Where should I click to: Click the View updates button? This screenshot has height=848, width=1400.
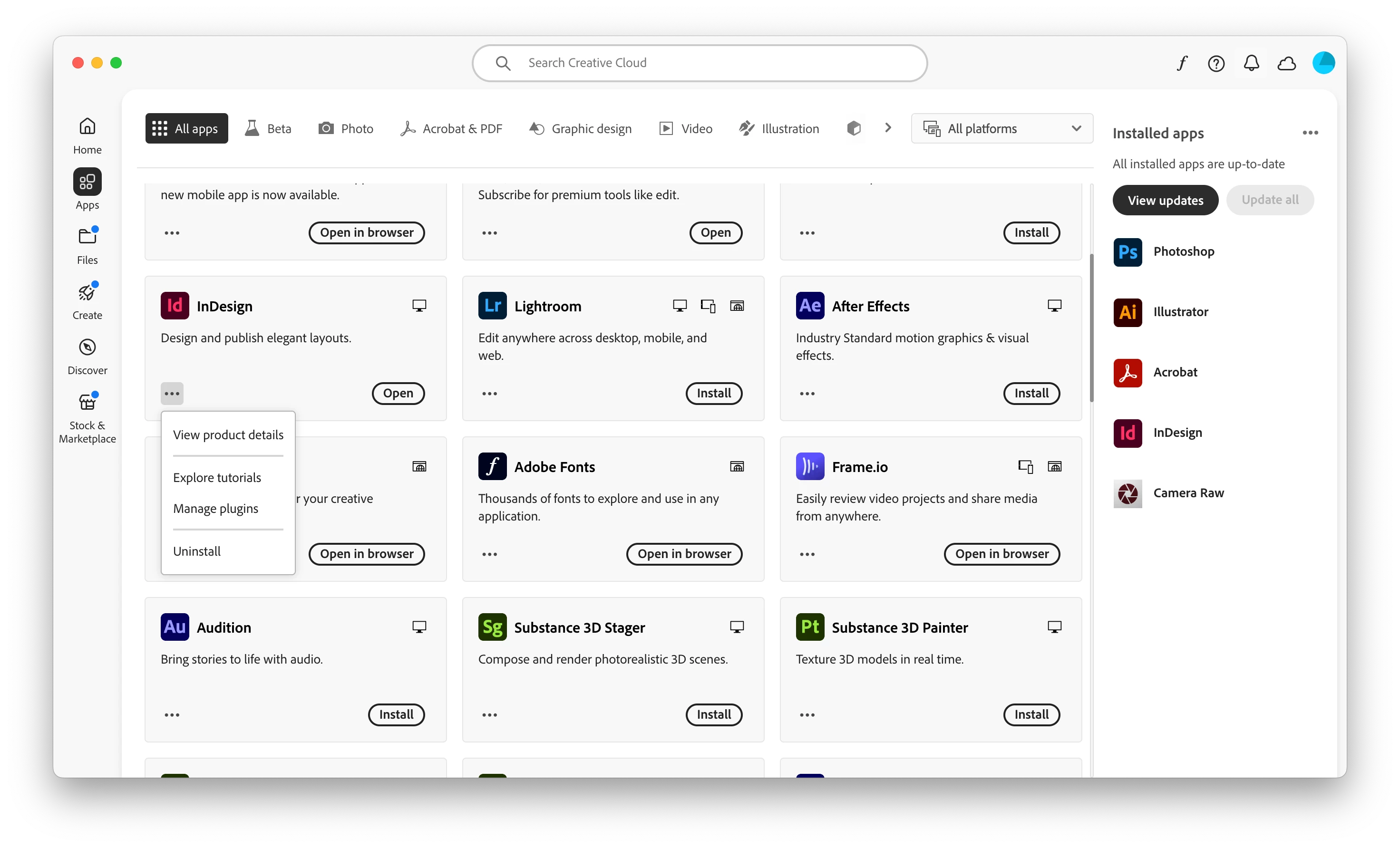(1165, 200)
